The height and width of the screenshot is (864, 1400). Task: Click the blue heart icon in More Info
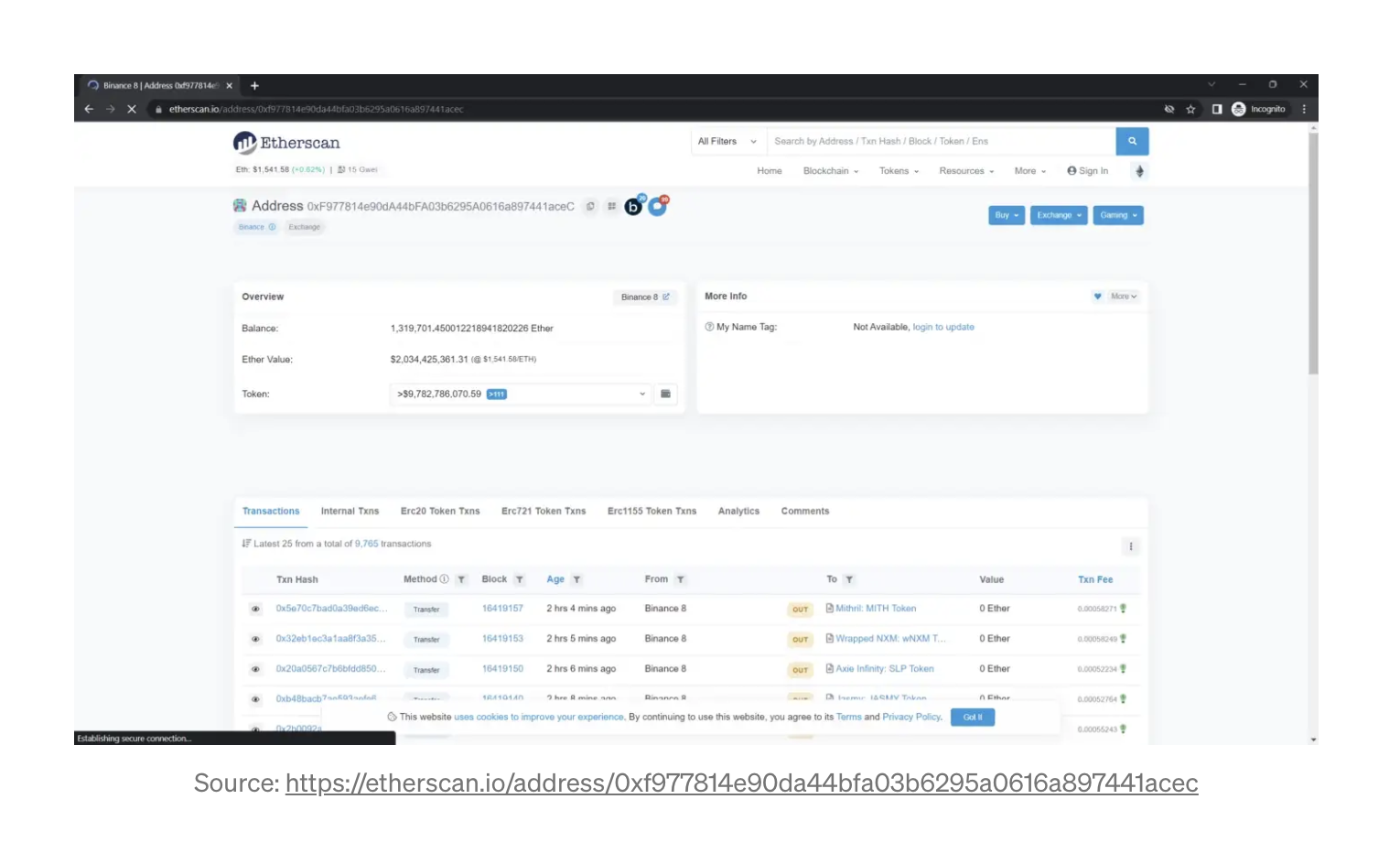1097,297
